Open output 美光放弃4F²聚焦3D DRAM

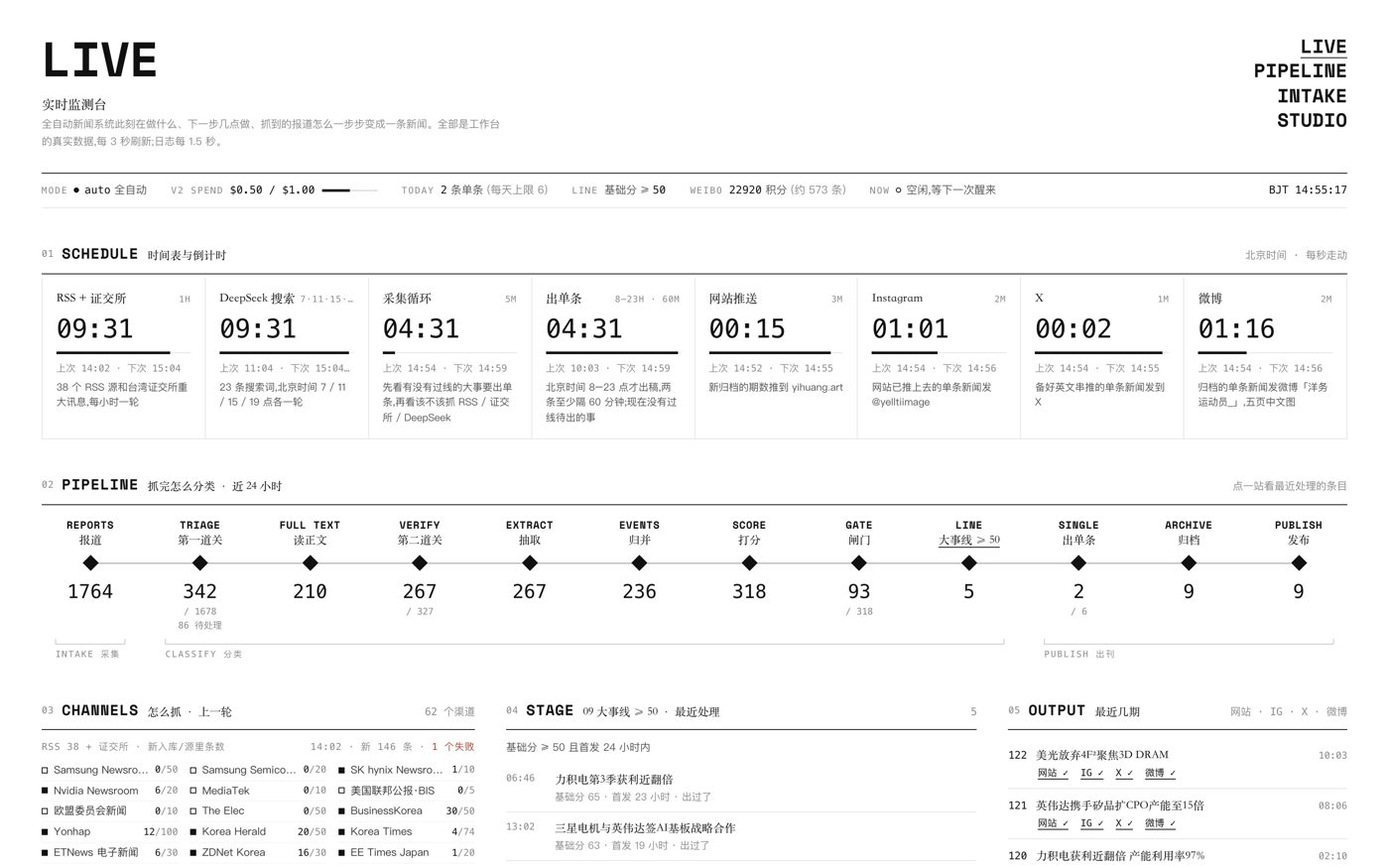tap(1102, 755)
